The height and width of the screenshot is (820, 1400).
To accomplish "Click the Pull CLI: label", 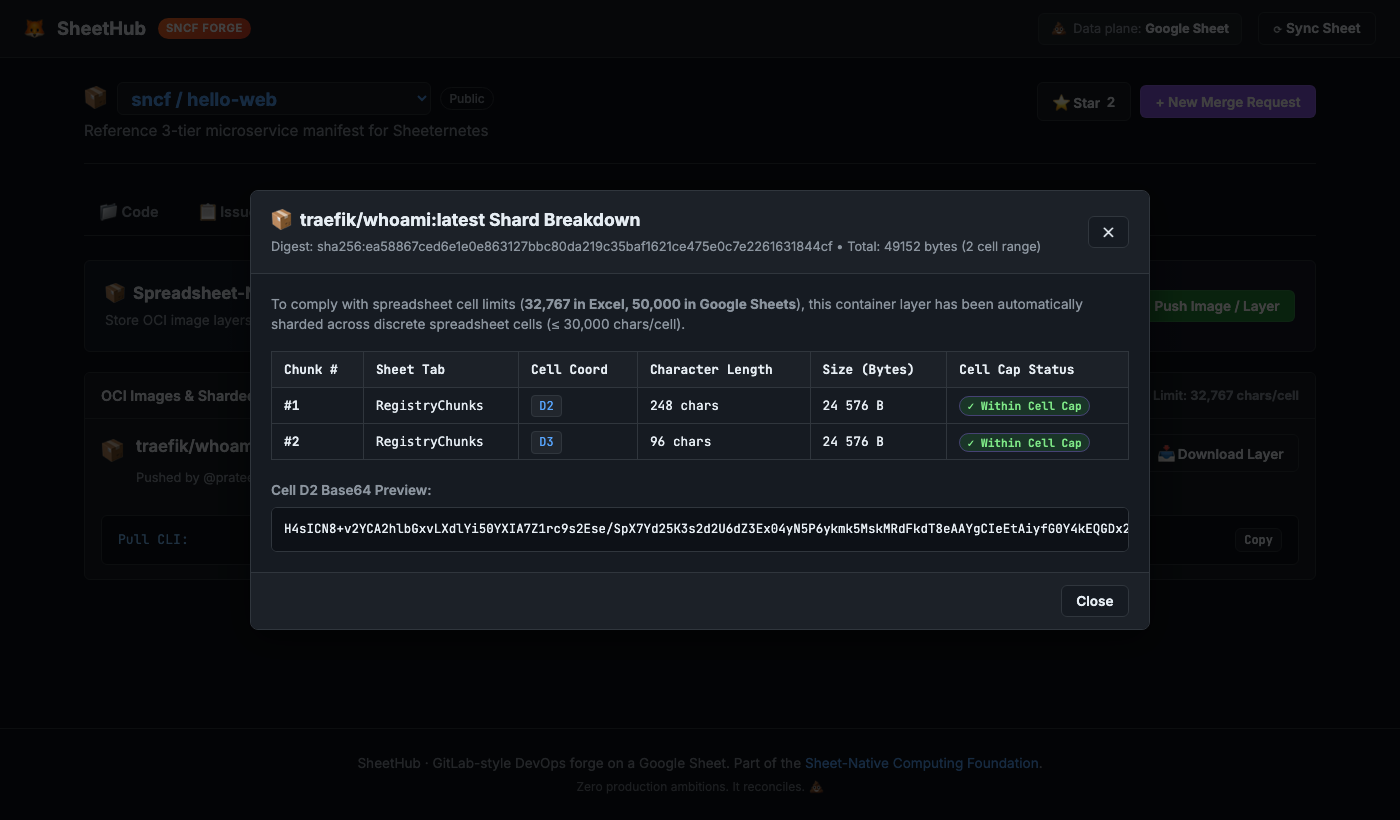I will coord(153,540).
